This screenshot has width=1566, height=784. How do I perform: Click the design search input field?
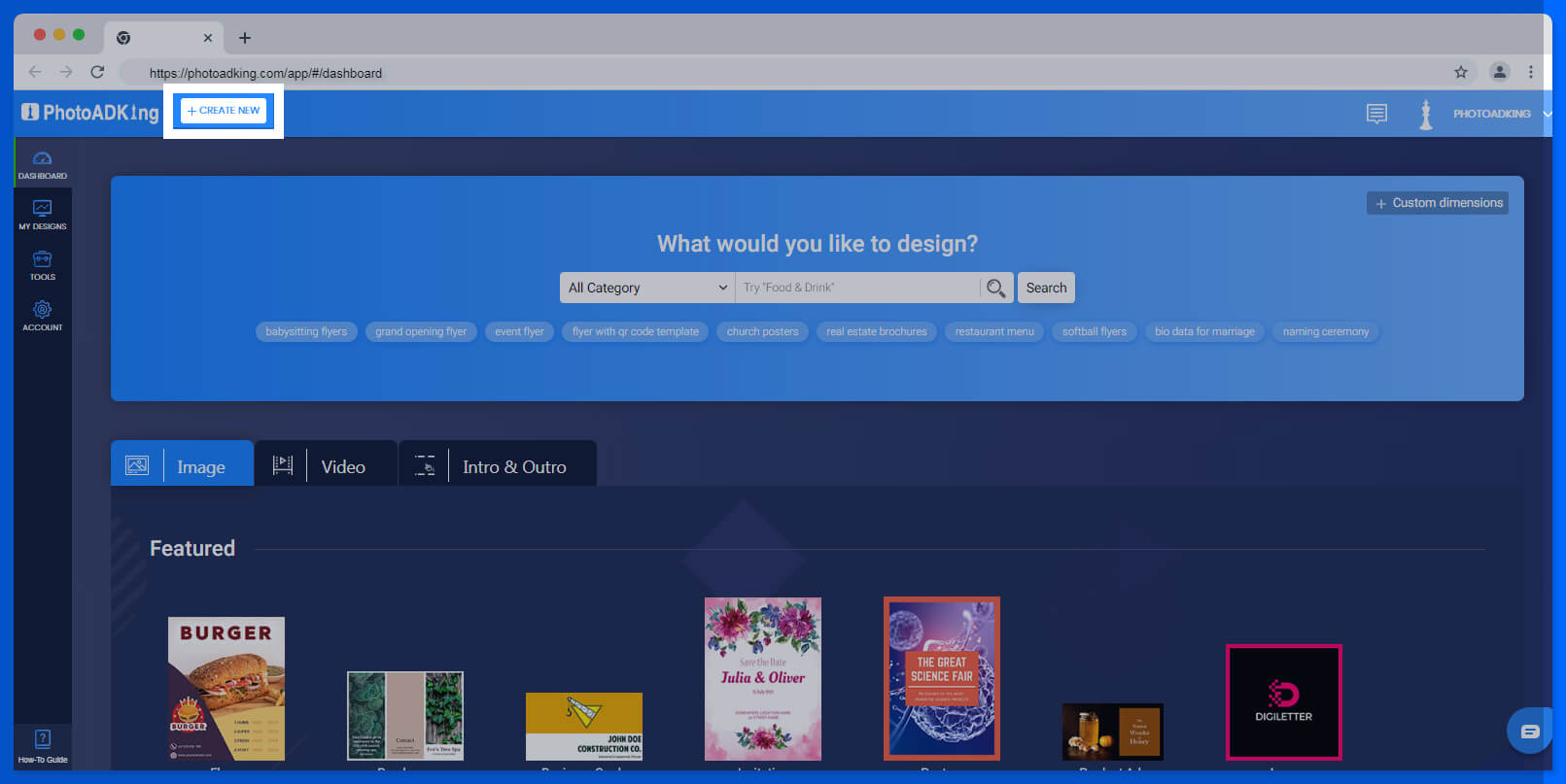coord(857,288)
